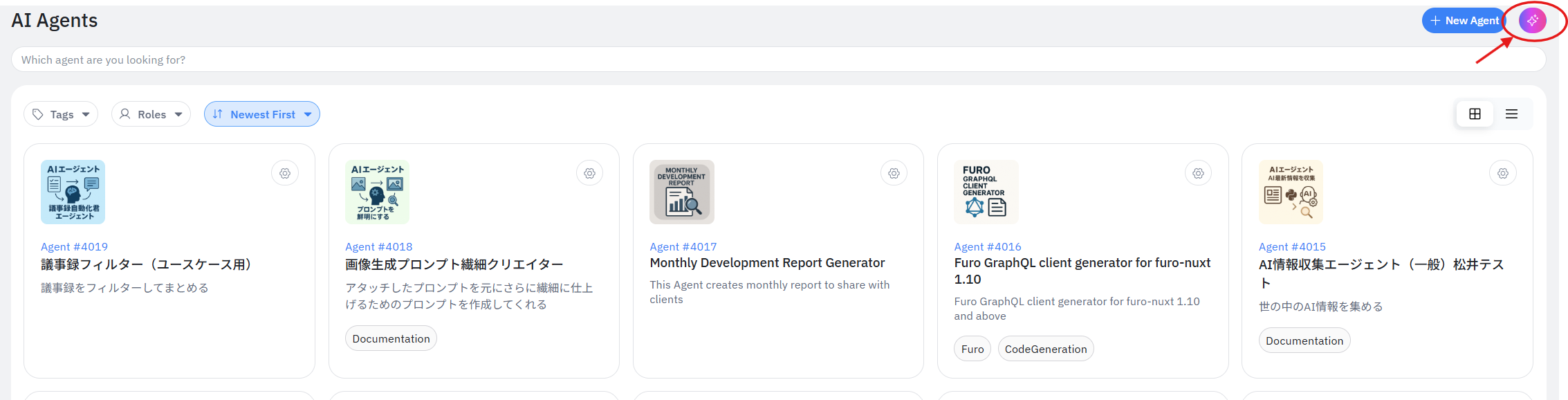Click the New Agent button
Image resolution: width=1568 pixels, height=400 pixels.
coord(1464,21)
